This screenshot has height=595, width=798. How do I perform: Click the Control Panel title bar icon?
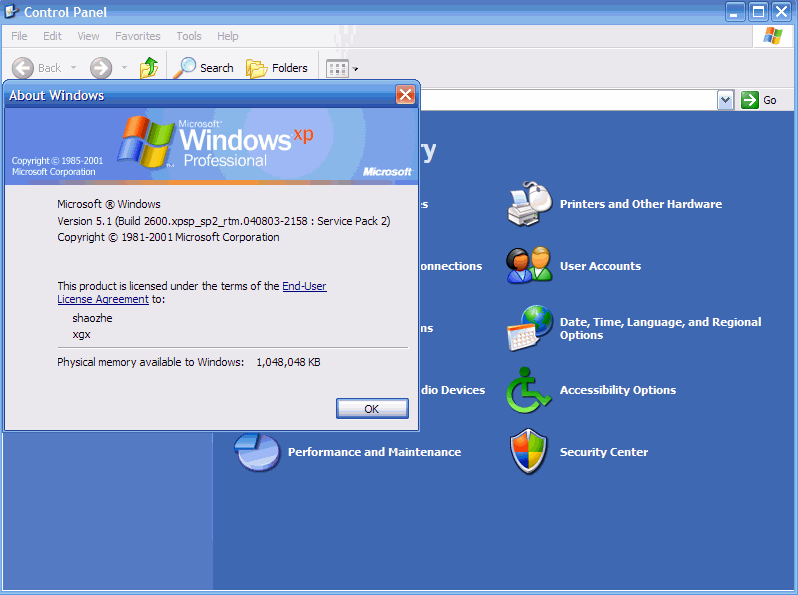(x=11, y=11)
